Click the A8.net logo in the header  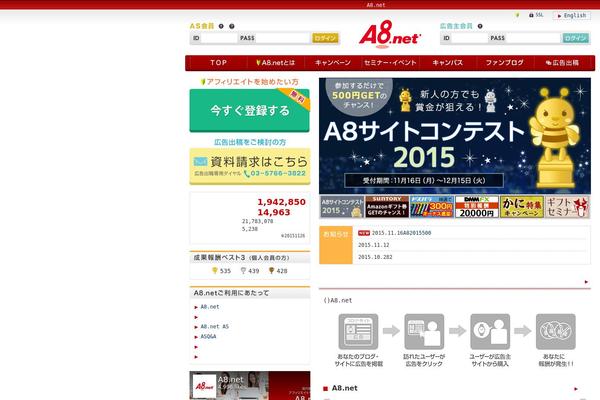click(390, 34)
